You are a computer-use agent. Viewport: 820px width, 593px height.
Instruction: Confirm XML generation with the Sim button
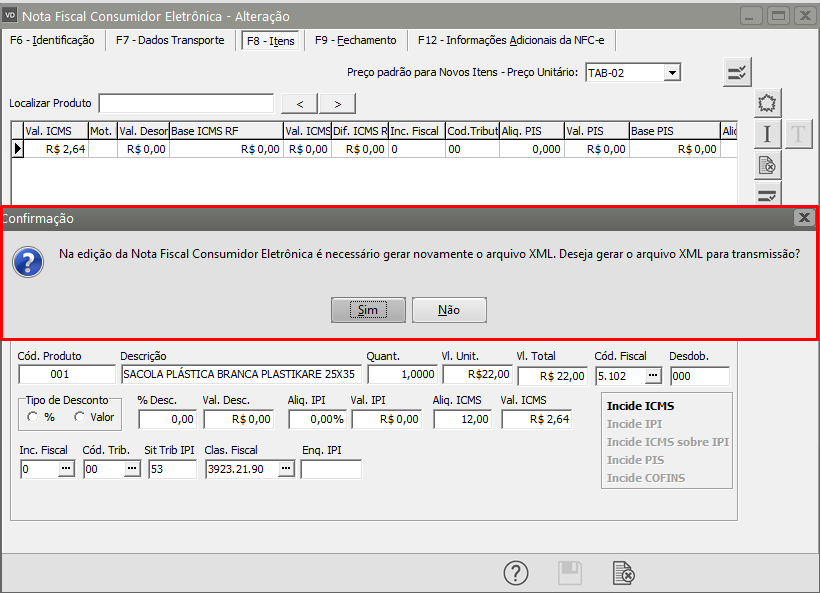click(x=368, y=310)
